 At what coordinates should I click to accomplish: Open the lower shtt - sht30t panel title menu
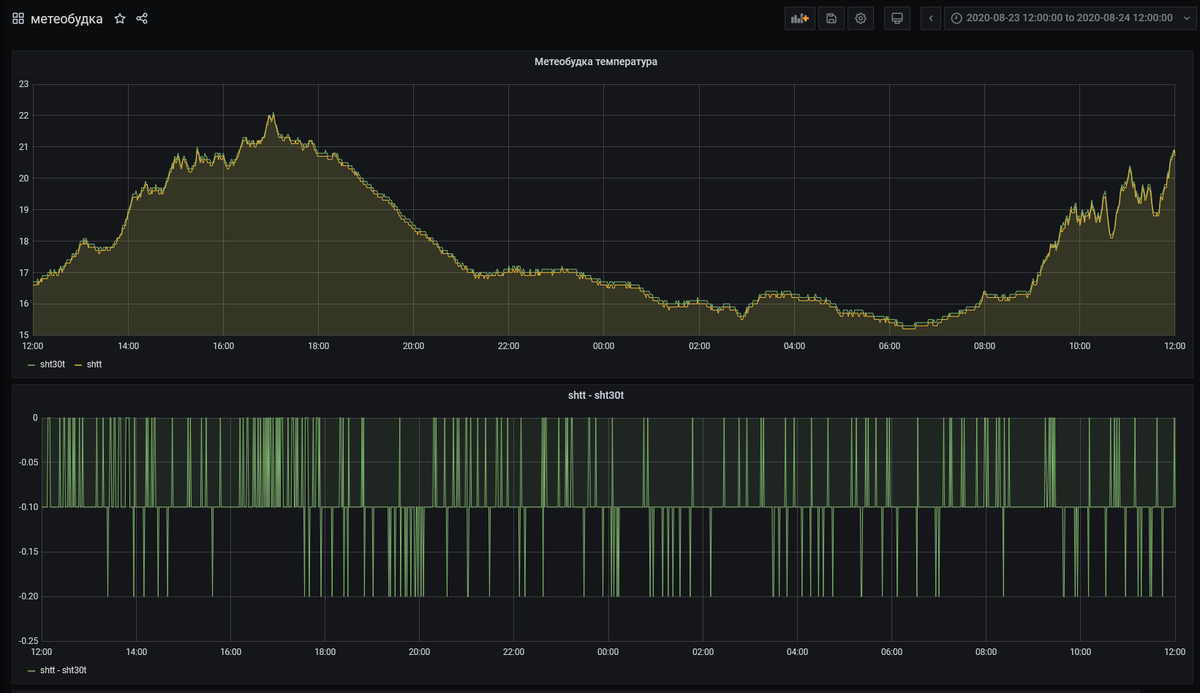[595, 396]
